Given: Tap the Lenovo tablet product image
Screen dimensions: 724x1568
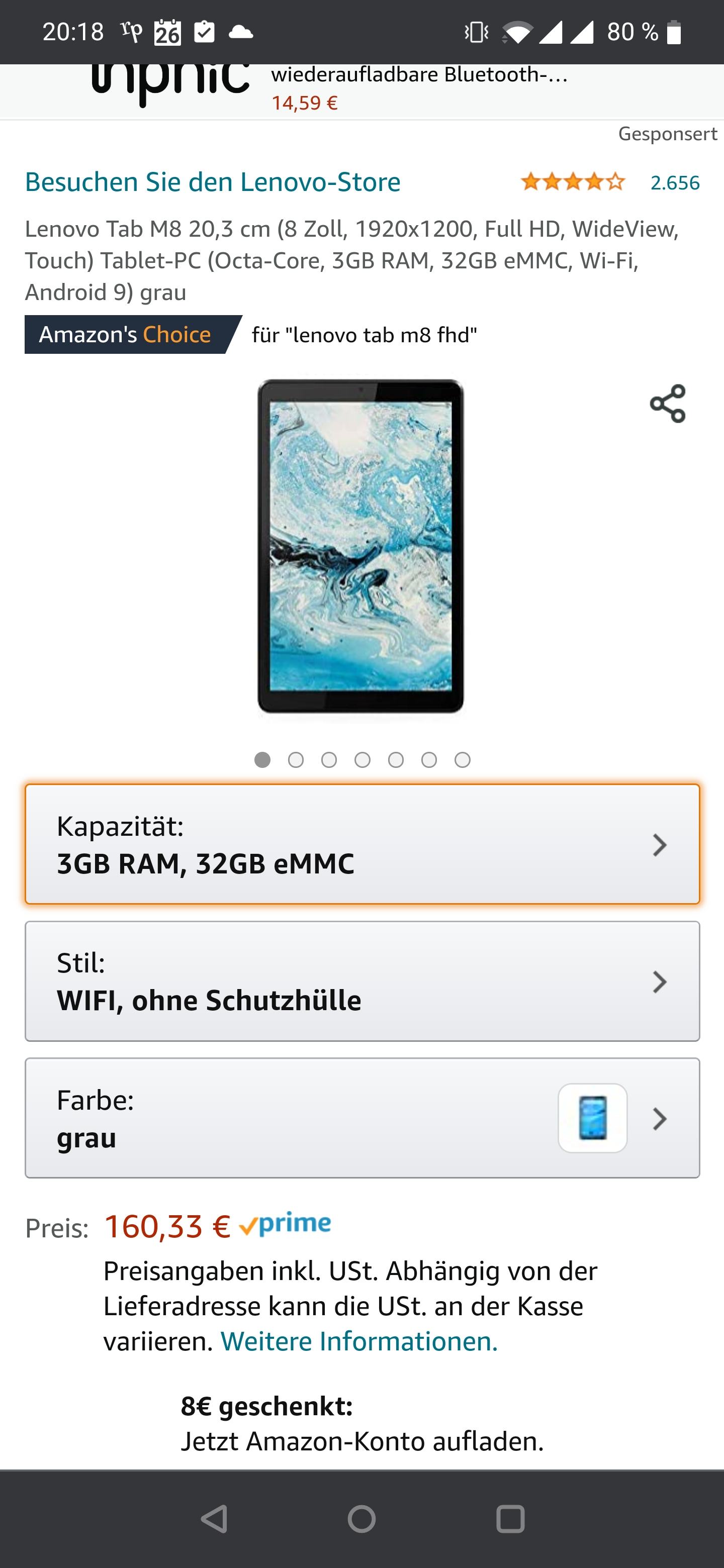Looking at the screenshot, I should (x=360, y=546).
